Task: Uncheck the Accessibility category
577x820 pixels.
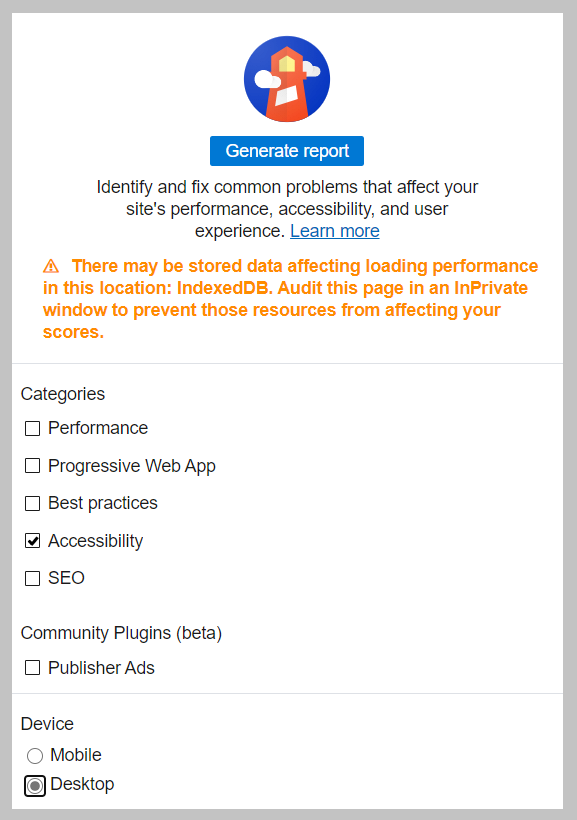Action: (32, 541)
